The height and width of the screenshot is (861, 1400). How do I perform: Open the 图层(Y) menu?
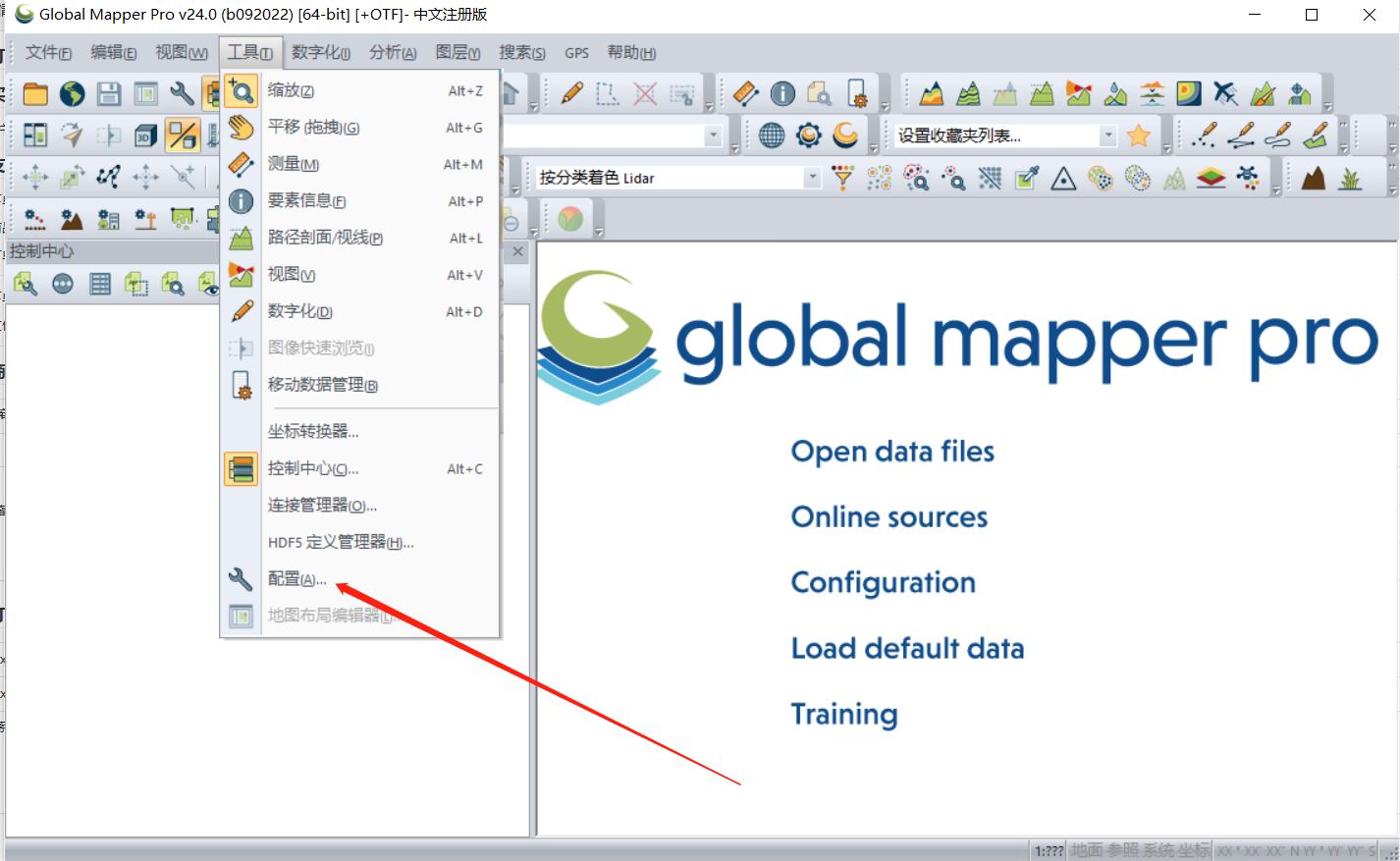point(458,52)
